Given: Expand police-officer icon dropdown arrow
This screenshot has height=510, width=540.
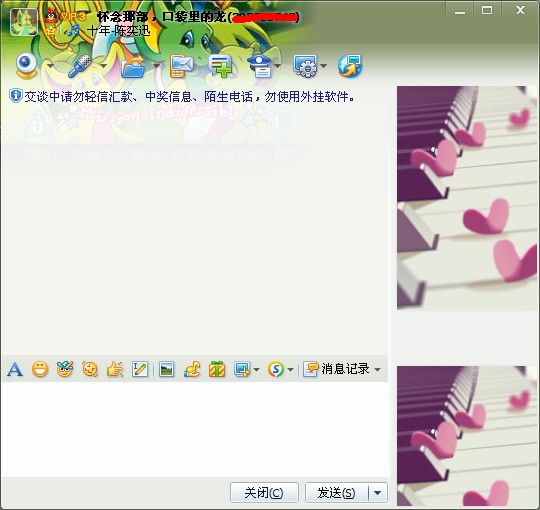Looking at the screenshot, I should (278, 65).
